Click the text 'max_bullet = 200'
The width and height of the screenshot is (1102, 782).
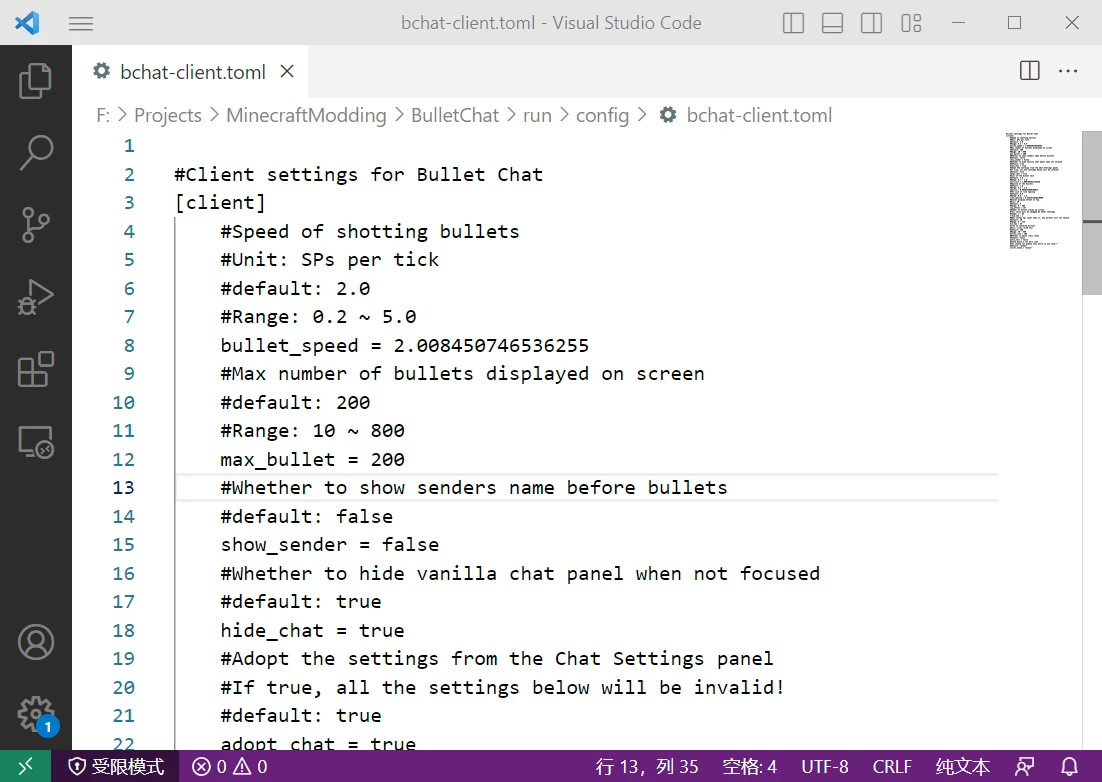312,460
